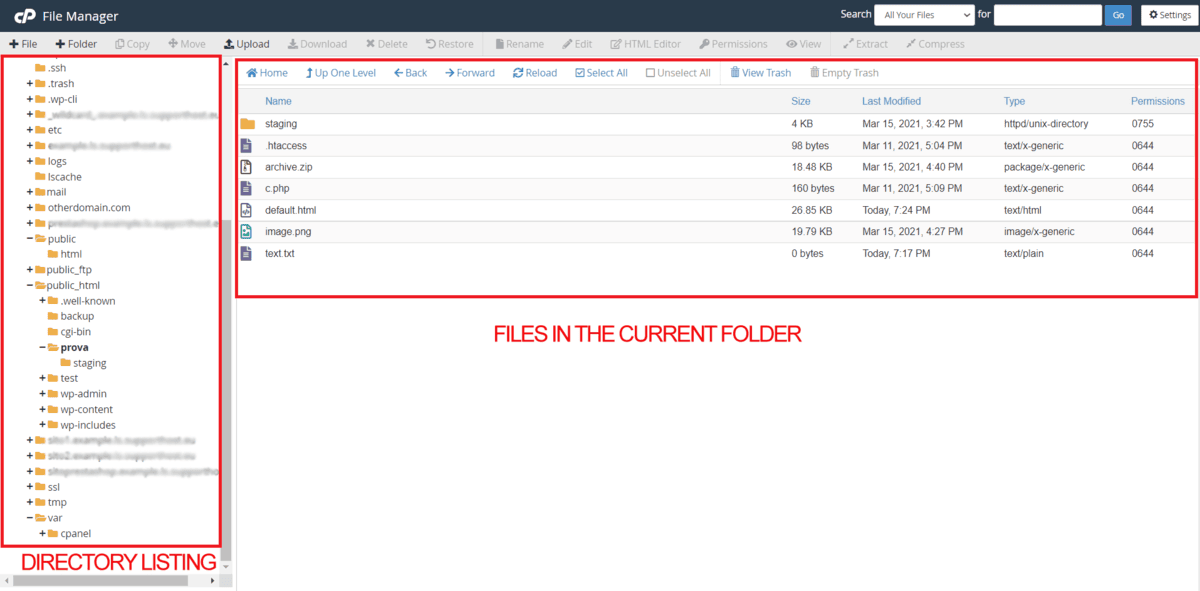
Task: Reload the current file listing
Action: (518, 73)
